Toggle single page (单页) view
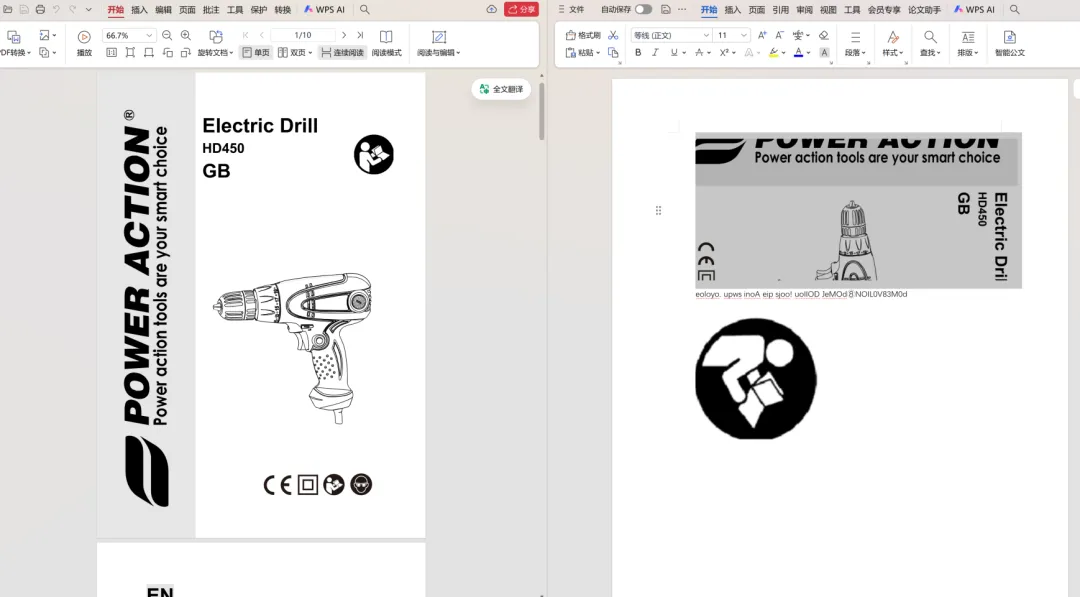The height and width of the screenshot is (597, 1080). [256, 52]
